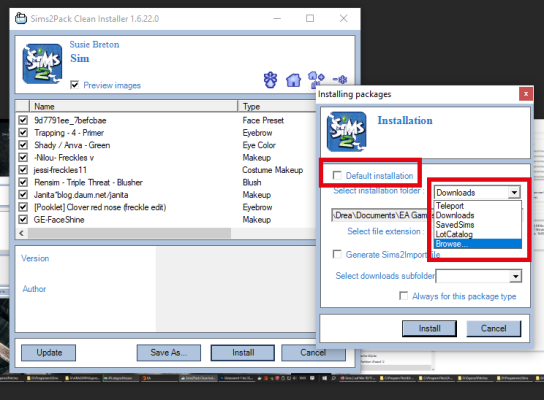Enable the Default installation checkbox
Screen dimensions: 544x400
pyautogui.click(x=337, y=175)
